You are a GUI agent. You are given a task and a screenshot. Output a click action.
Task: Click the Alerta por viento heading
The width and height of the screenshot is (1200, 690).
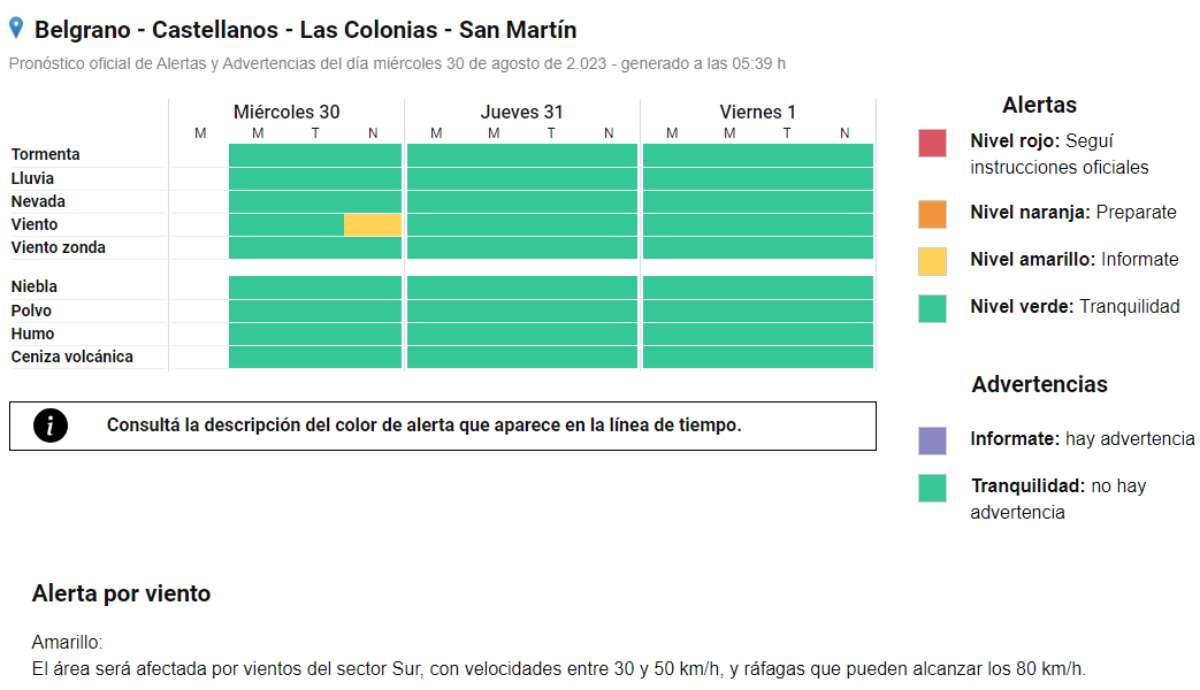pyautogui.click(x=121, y=594)
